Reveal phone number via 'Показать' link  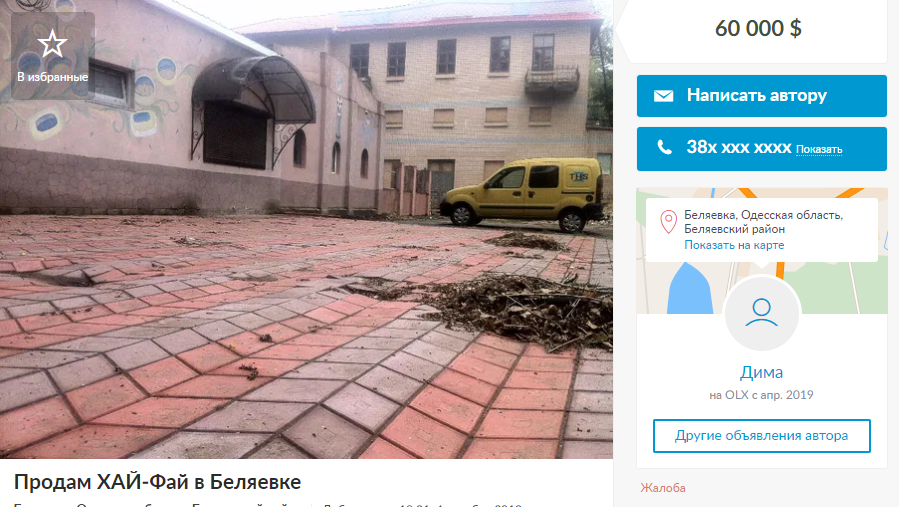point(819,150)
